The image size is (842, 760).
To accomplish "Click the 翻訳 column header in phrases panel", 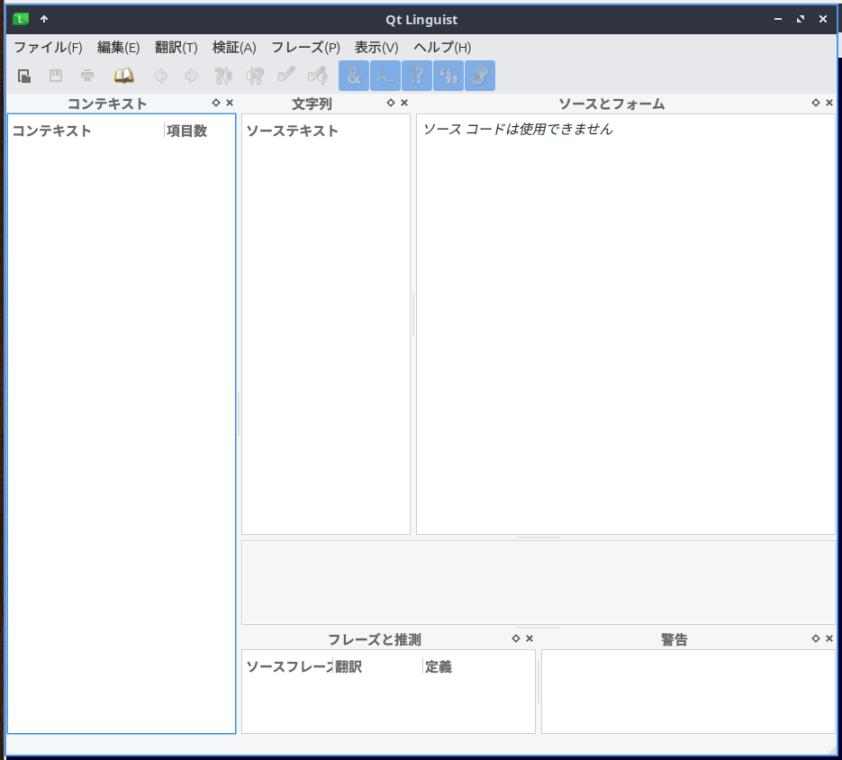I will (378, 667).
